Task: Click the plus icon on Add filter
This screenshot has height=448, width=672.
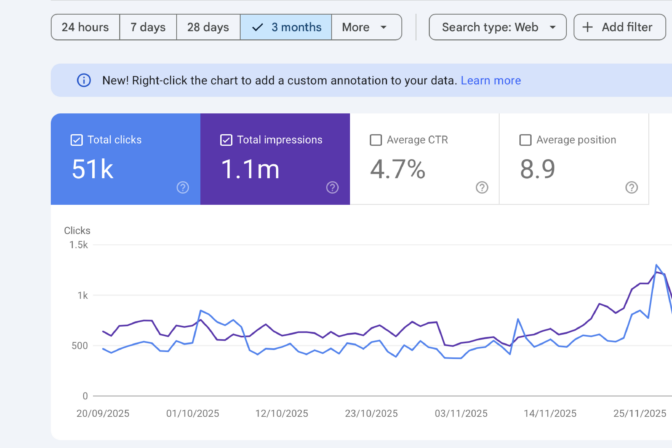Action: (588, 27)
